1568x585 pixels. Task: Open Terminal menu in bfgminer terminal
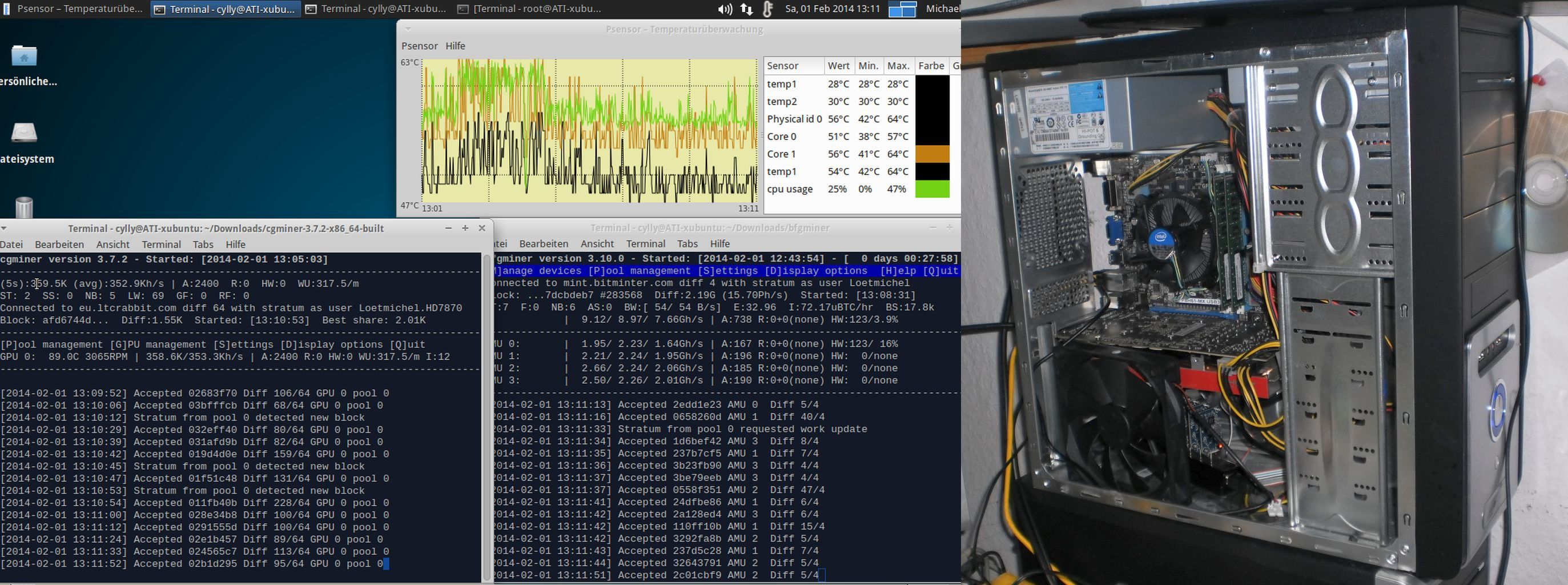coord(646,243)
